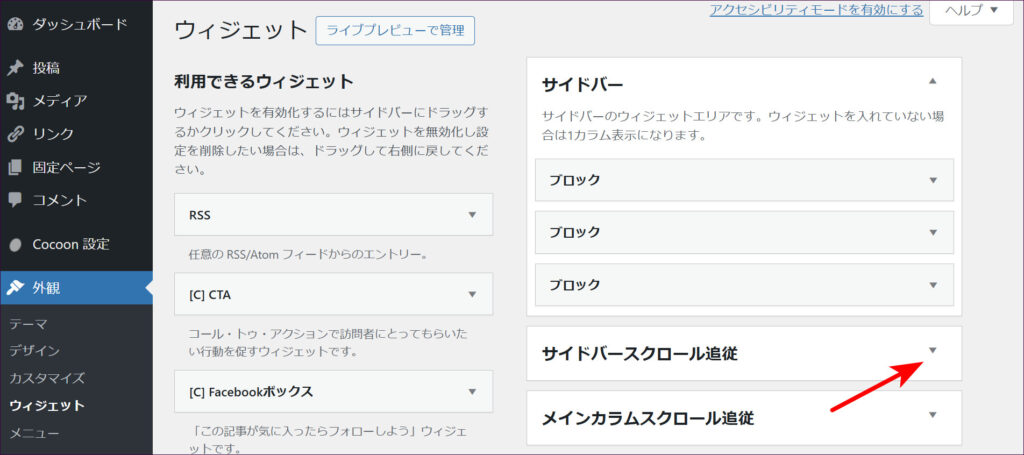Click the paintbrush icon beside 外観
This screenshot has height=455, width=1024.
pos(15,288)
